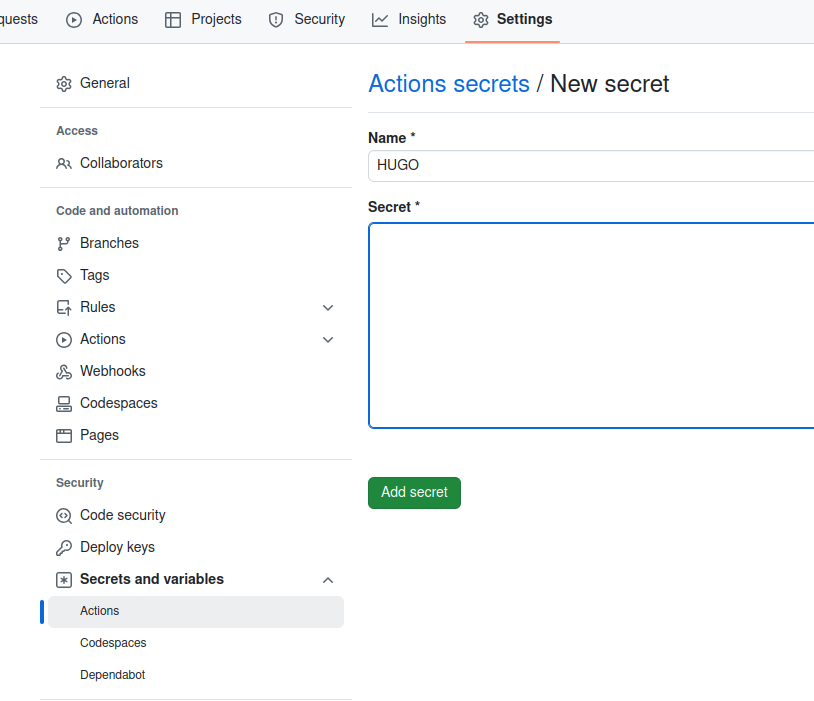Click the green Add secret button

click(x=414, y=493)
